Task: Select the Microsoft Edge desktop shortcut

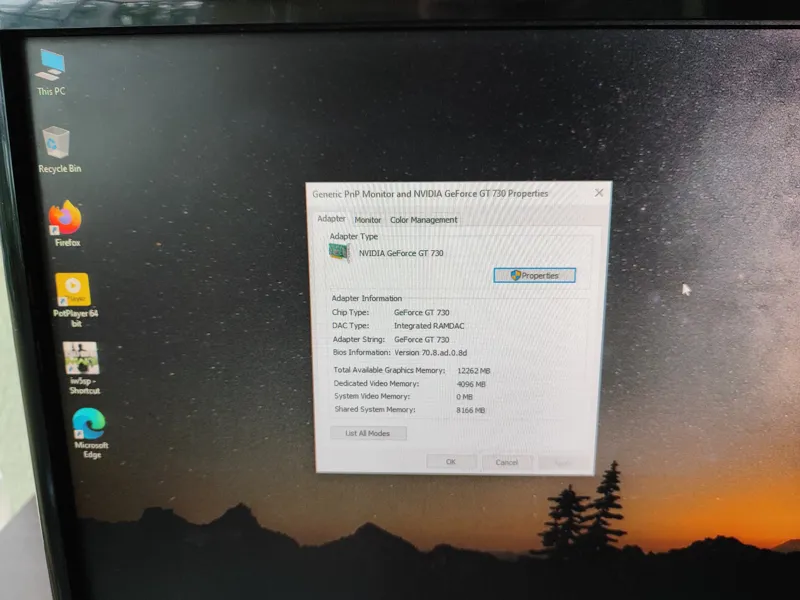Action: pos(90,433)
